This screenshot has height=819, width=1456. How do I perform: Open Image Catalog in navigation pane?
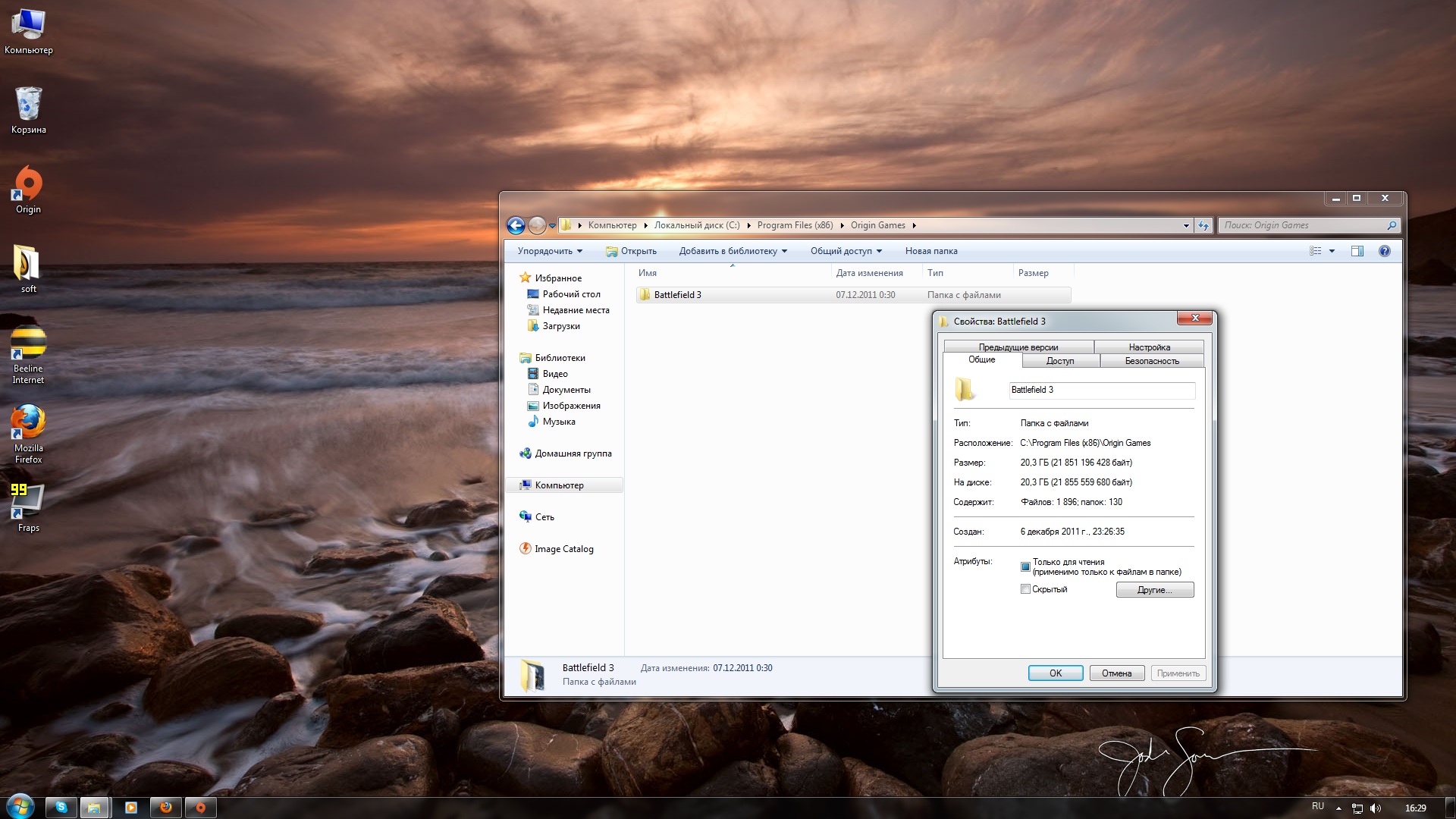[563, 549]
